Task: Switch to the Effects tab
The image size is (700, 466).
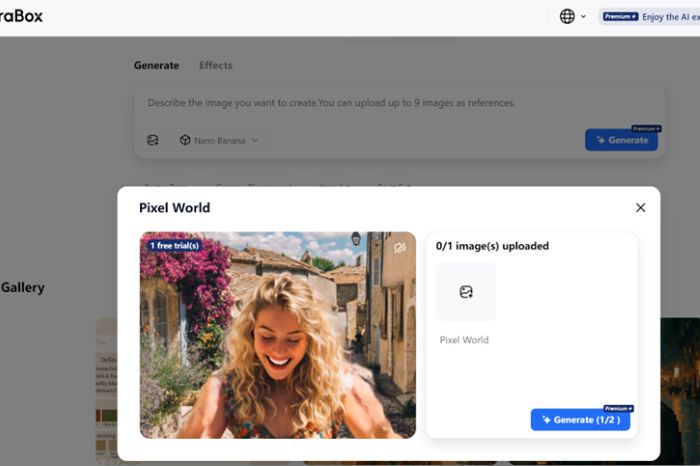Action: click(215, 66)
